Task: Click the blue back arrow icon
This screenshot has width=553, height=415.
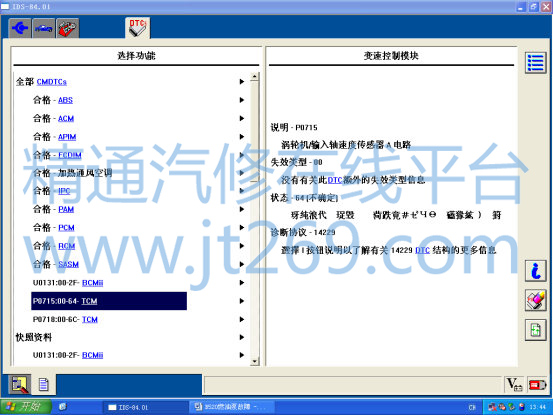Action: (20, 28)
